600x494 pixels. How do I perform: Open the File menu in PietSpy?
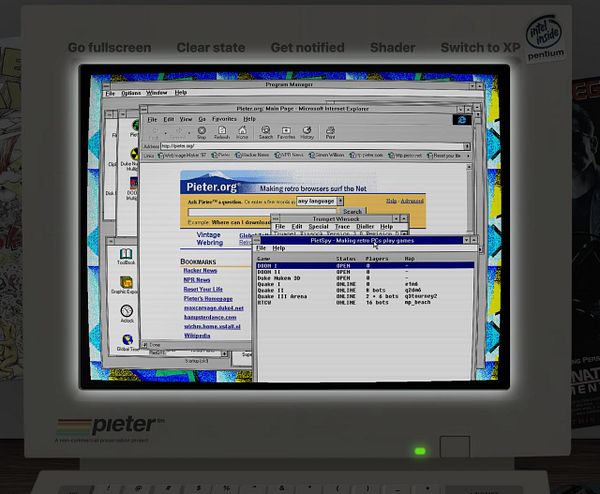tap(261, 248)
